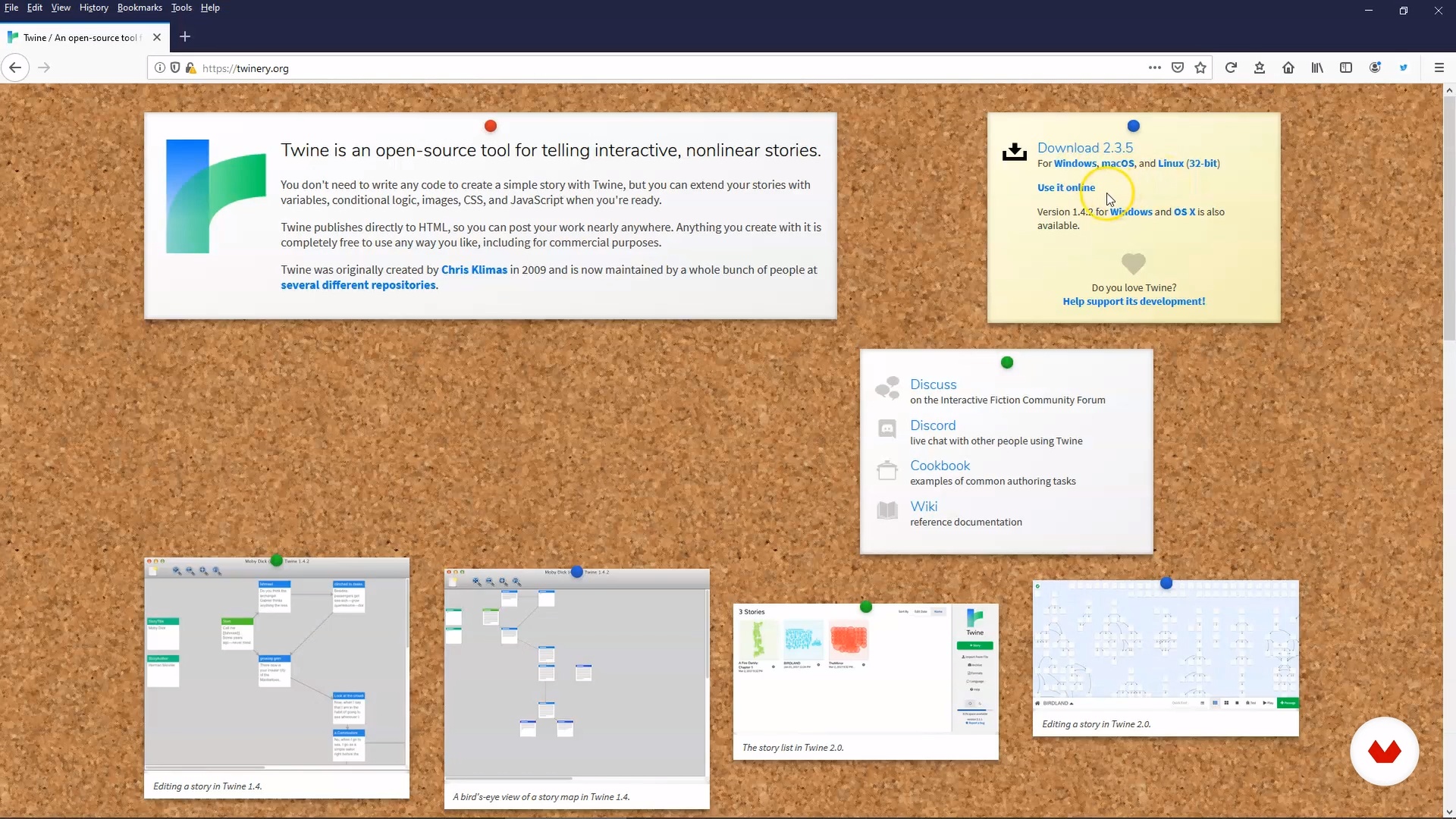Open bird's-eye story map Twine 1.4 screenshot
Image resolution: width=1456 pixels, height=819 pixels.
[576, 688]
